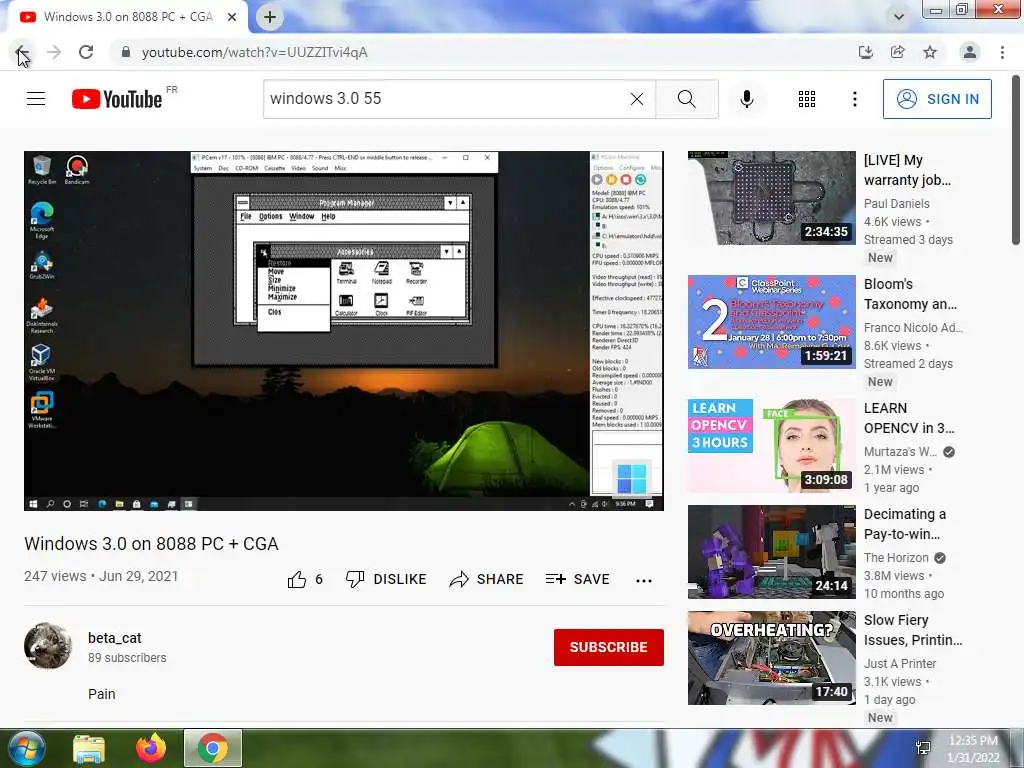This screenshot has width=1024, height=768.
Task: Save the video to a playlist
Action: tap(578, 579)
